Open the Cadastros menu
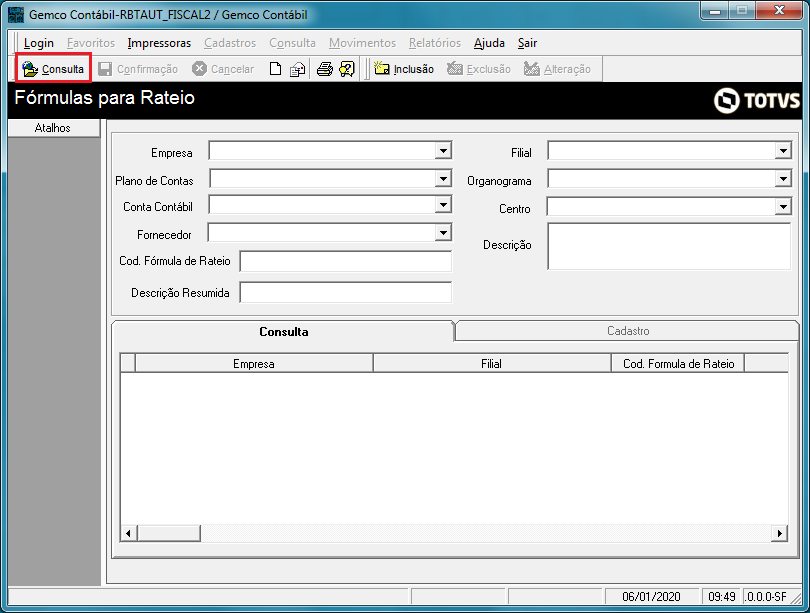Screen dimensions: 810x613 tap(230, 43)
